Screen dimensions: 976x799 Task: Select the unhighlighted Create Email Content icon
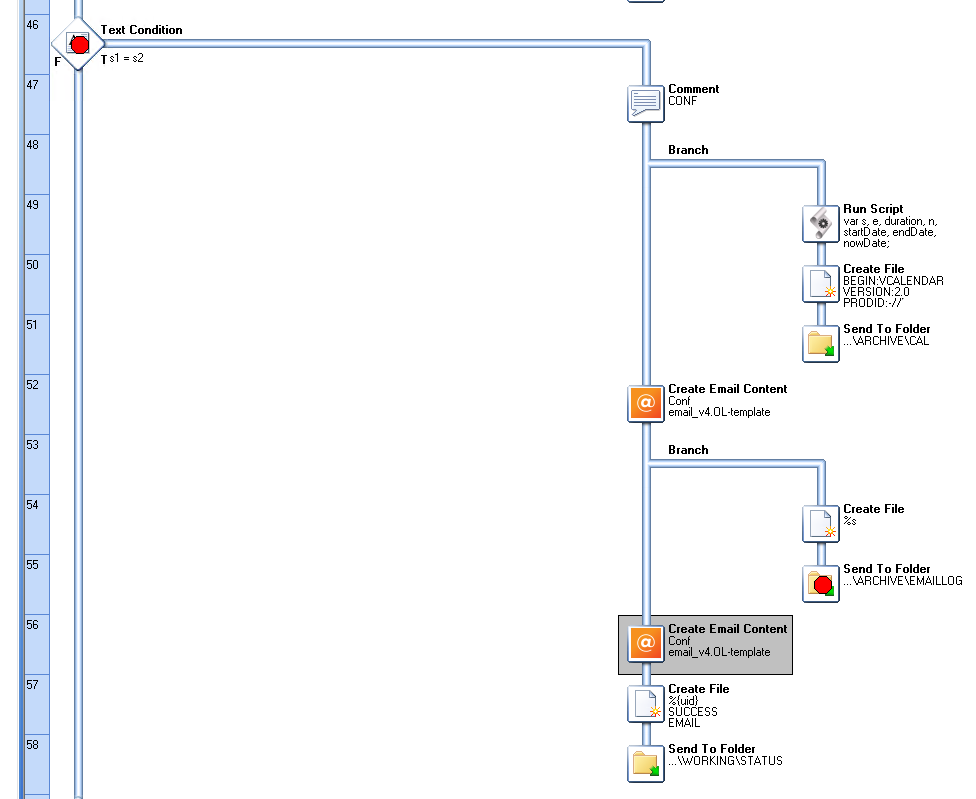[x=645, y=403]
